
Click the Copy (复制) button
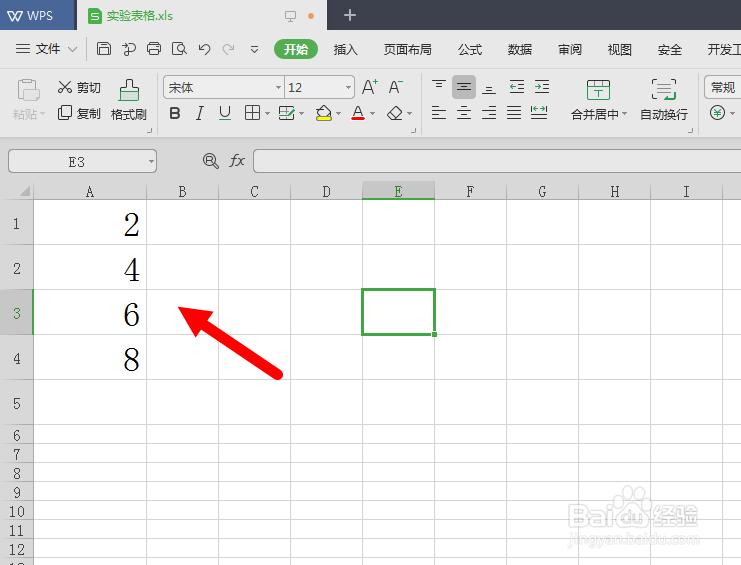pyautogui.click(x=79, y=113)
